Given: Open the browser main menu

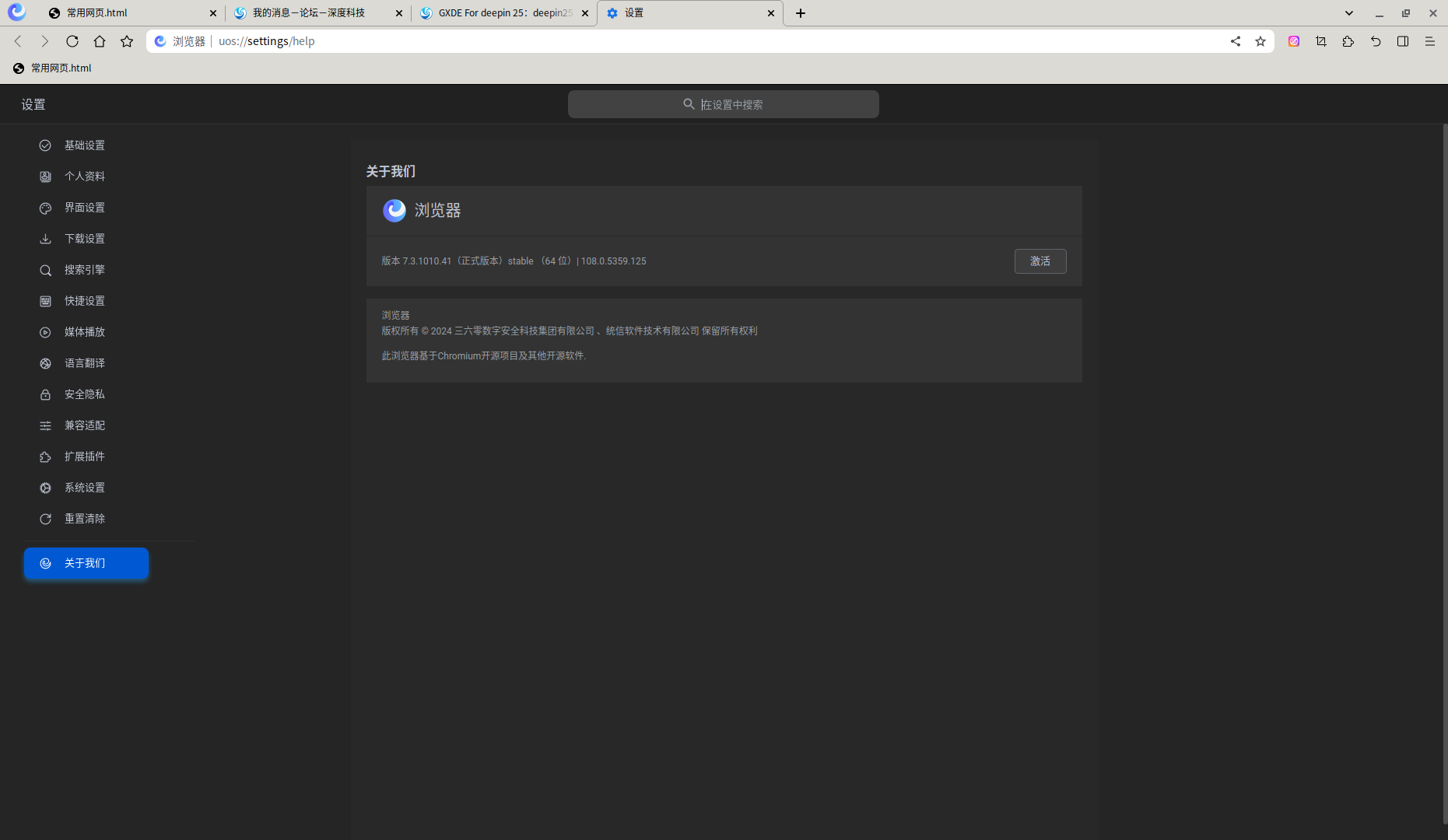Looking at the screenshot, I should coord(1430,41).
